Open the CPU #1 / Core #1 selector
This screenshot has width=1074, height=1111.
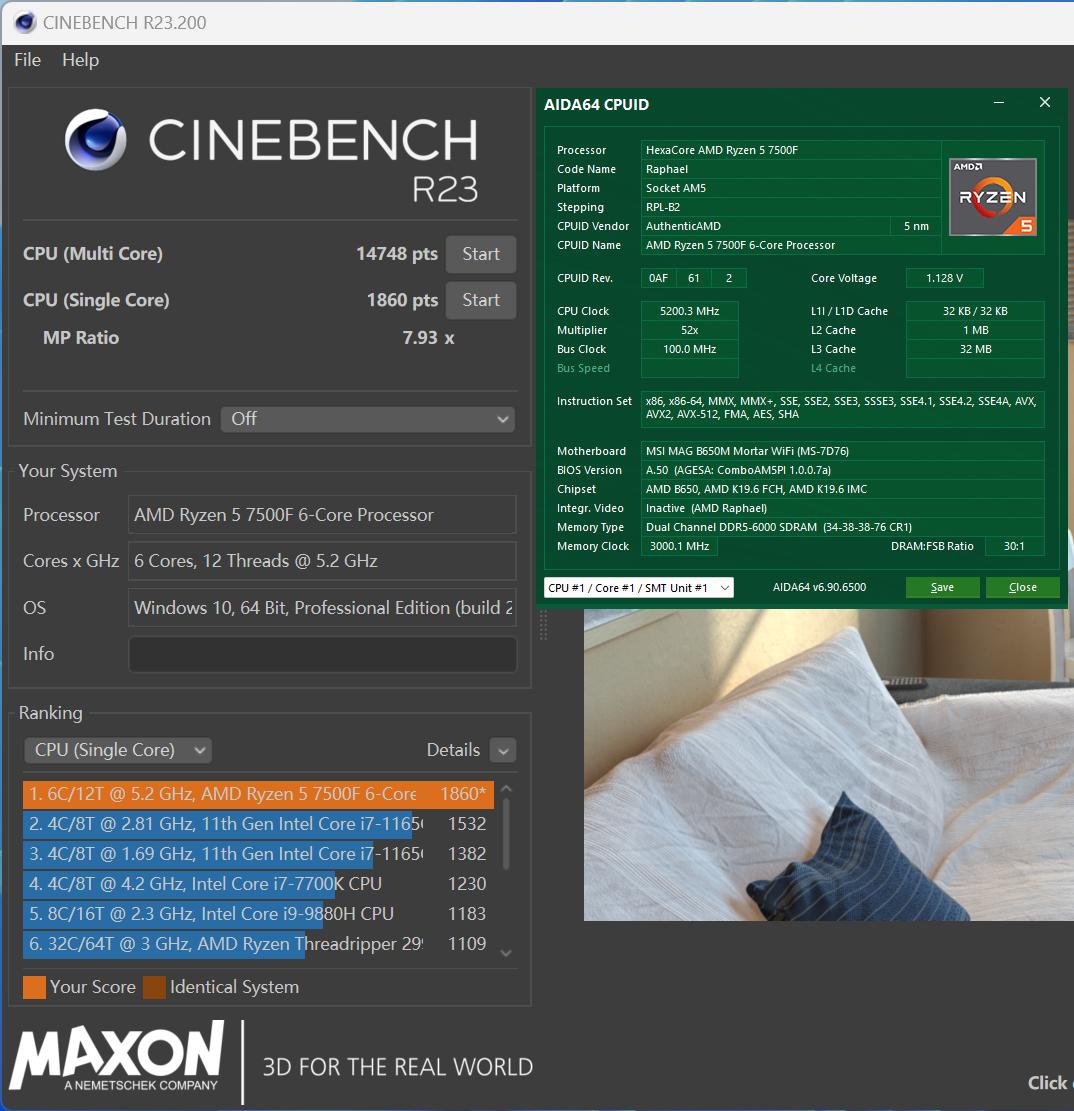(x=638, y=587)
